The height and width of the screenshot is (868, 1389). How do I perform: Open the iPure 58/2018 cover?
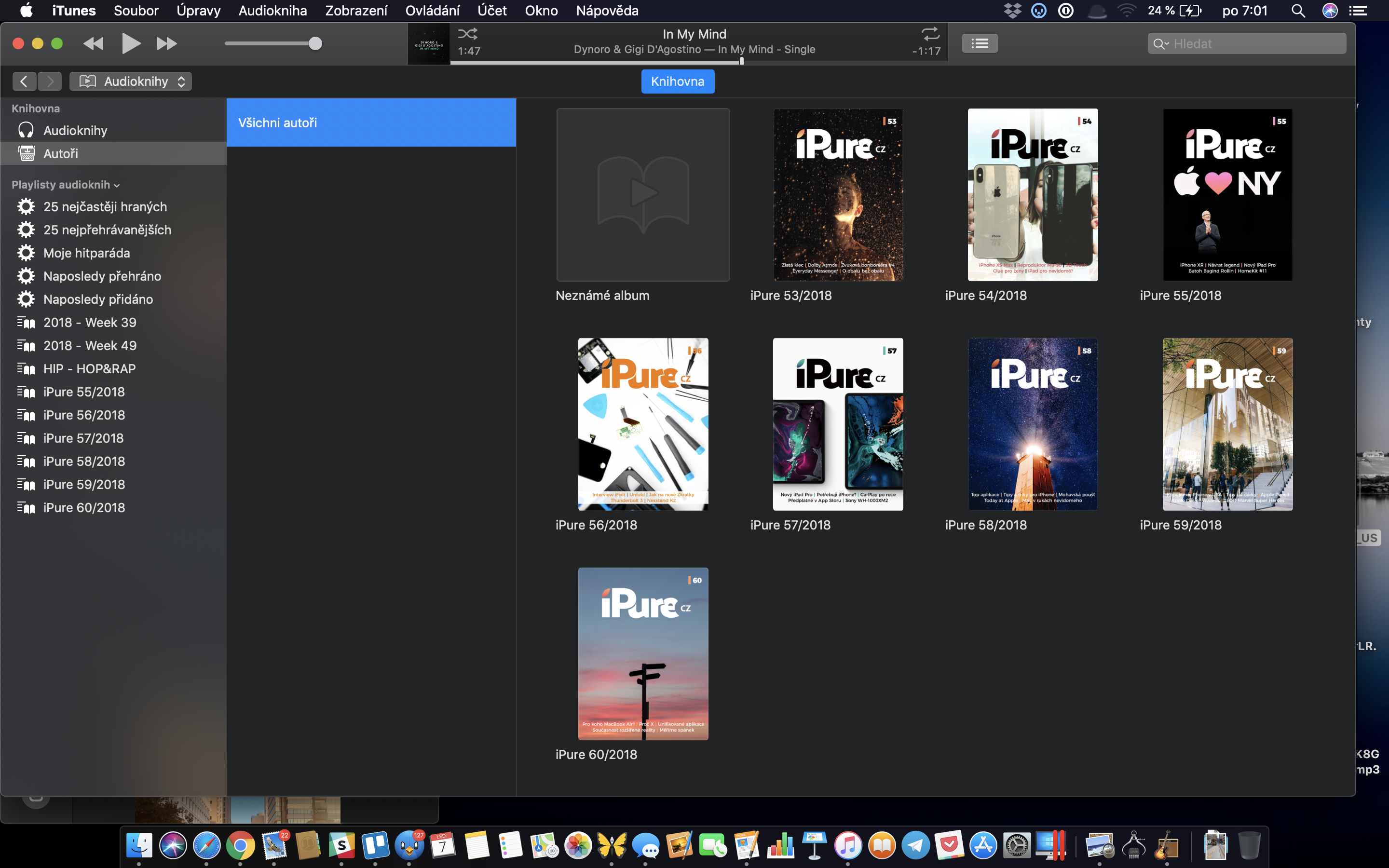[x=1033, y=424]
